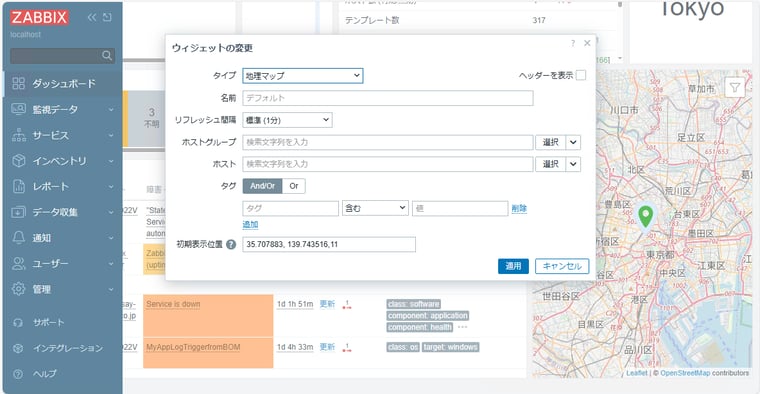Expand the 管理 chevron
Screen dimensions: 760x394
(x=111, y=289)
